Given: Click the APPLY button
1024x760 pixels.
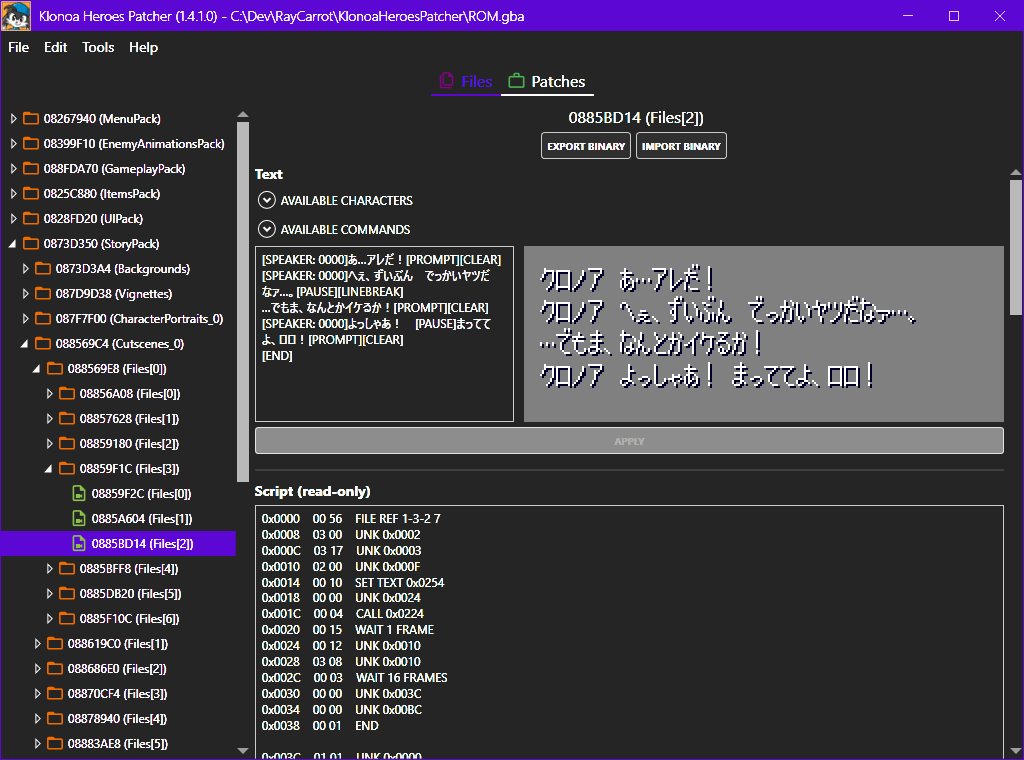Looking at the screenshot, I should point(629,441).
